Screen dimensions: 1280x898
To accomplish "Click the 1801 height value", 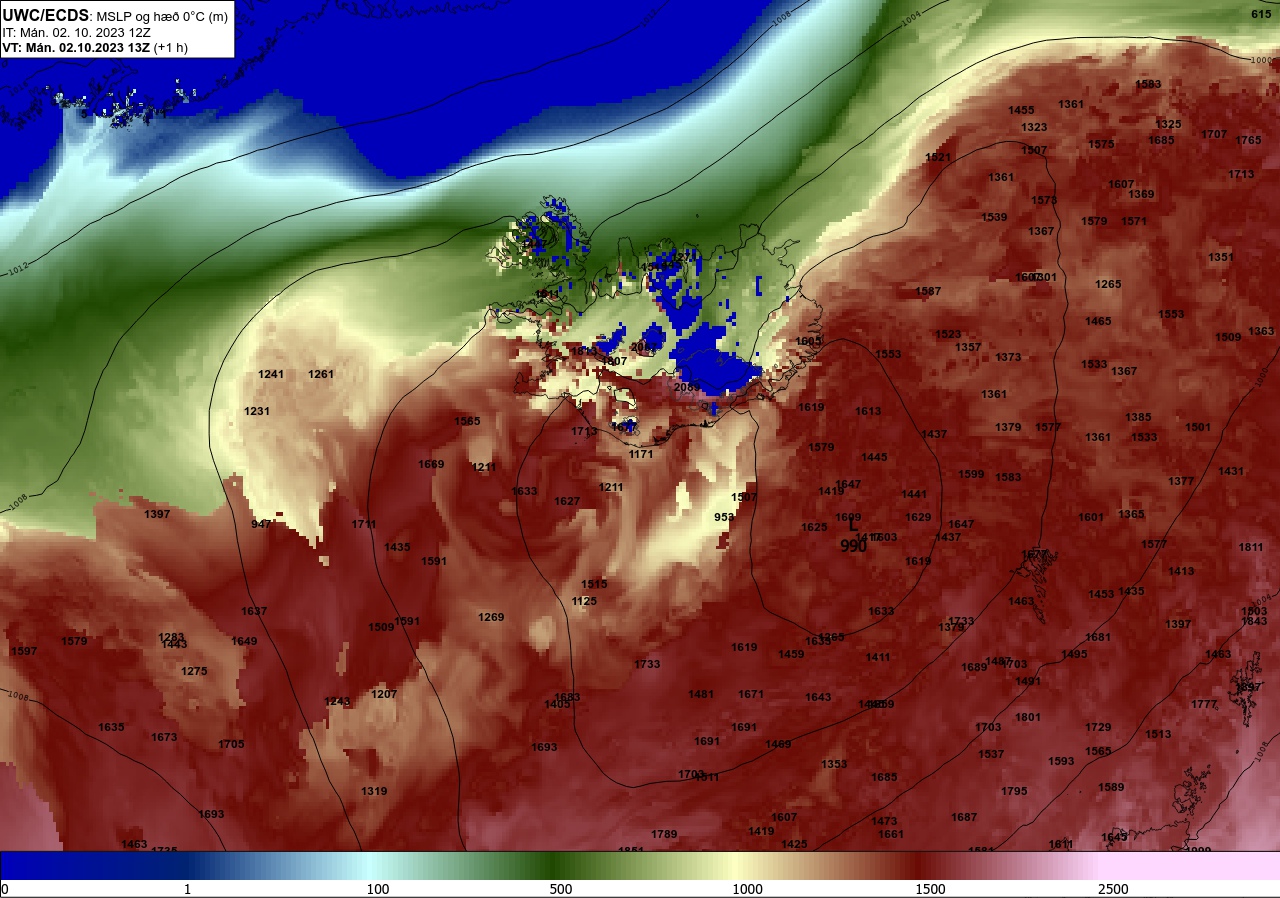I will pos(1028,717).
